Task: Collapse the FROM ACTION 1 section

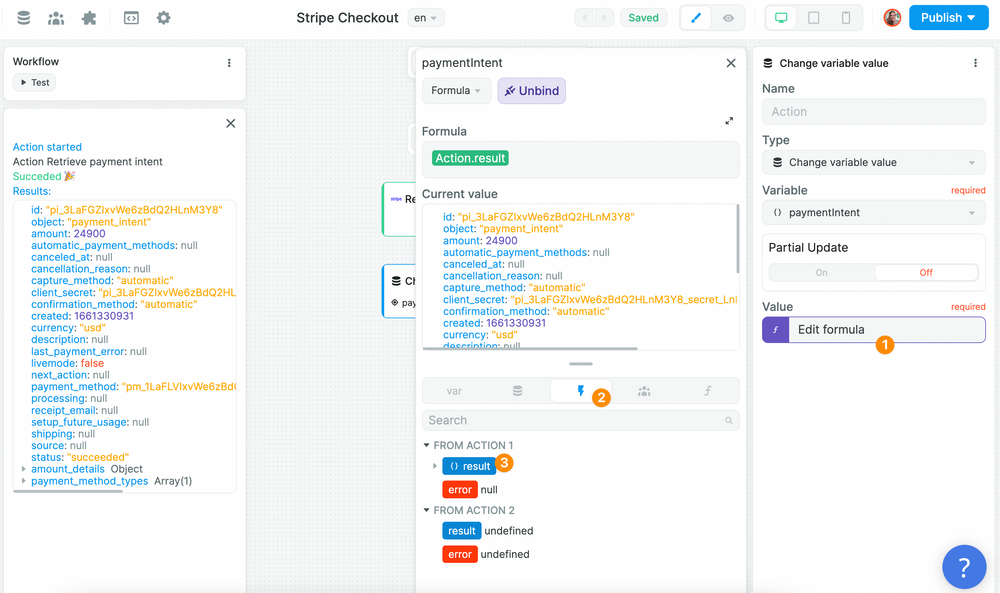Action: [428, 445]
